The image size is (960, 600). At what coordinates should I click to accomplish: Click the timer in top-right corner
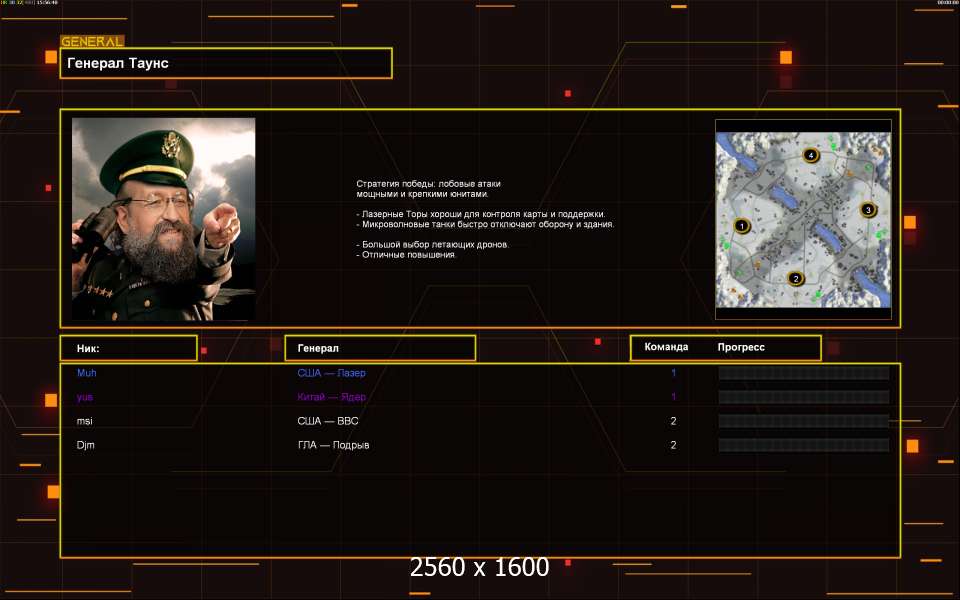[947, 3]
